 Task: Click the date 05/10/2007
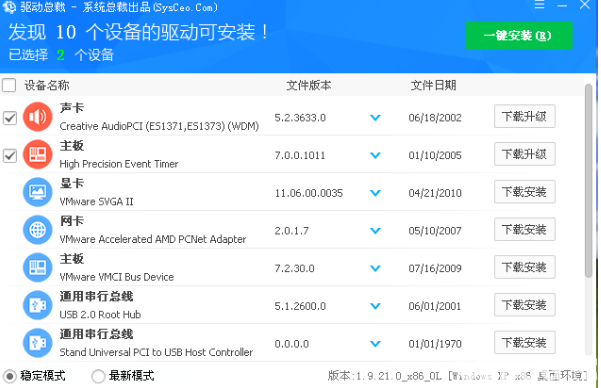tap(435, 231)
